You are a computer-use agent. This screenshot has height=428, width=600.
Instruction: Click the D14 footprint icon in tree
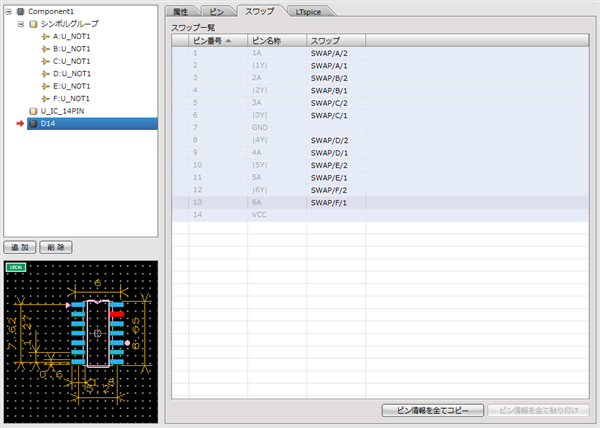34,124
